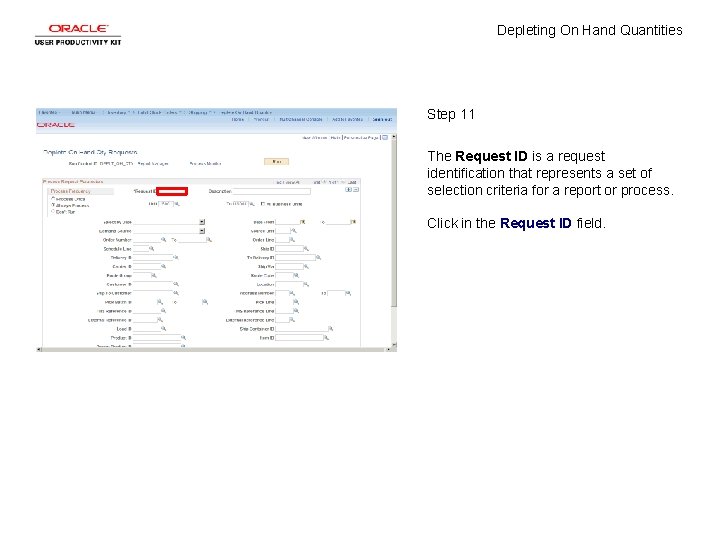Check the All Business Units checkbox
The height and width of the screenshot is (540, 720).
[263, 204]
